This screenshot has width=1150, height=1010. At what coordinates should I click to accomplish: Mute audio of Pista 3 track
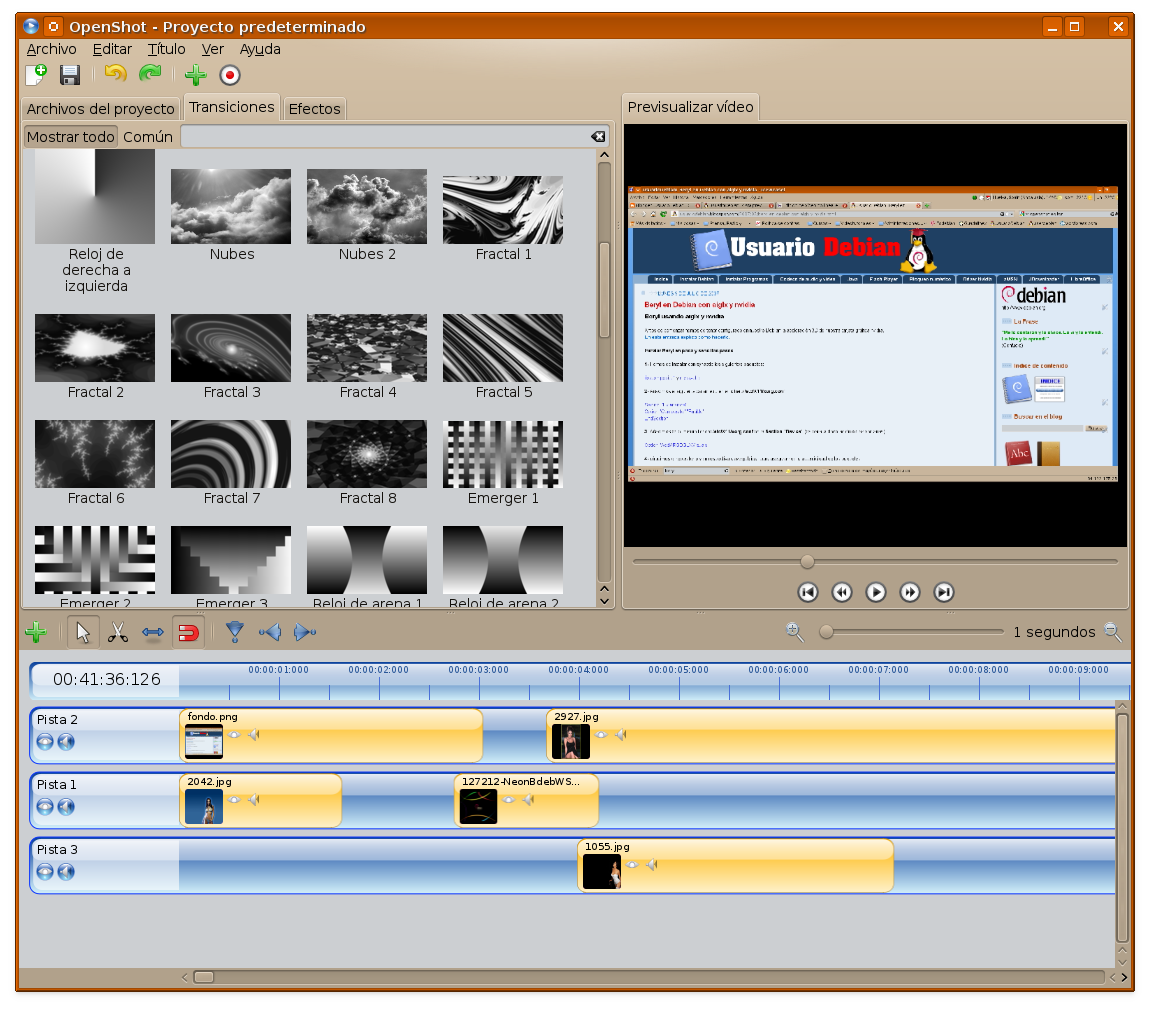coord(66,871)
